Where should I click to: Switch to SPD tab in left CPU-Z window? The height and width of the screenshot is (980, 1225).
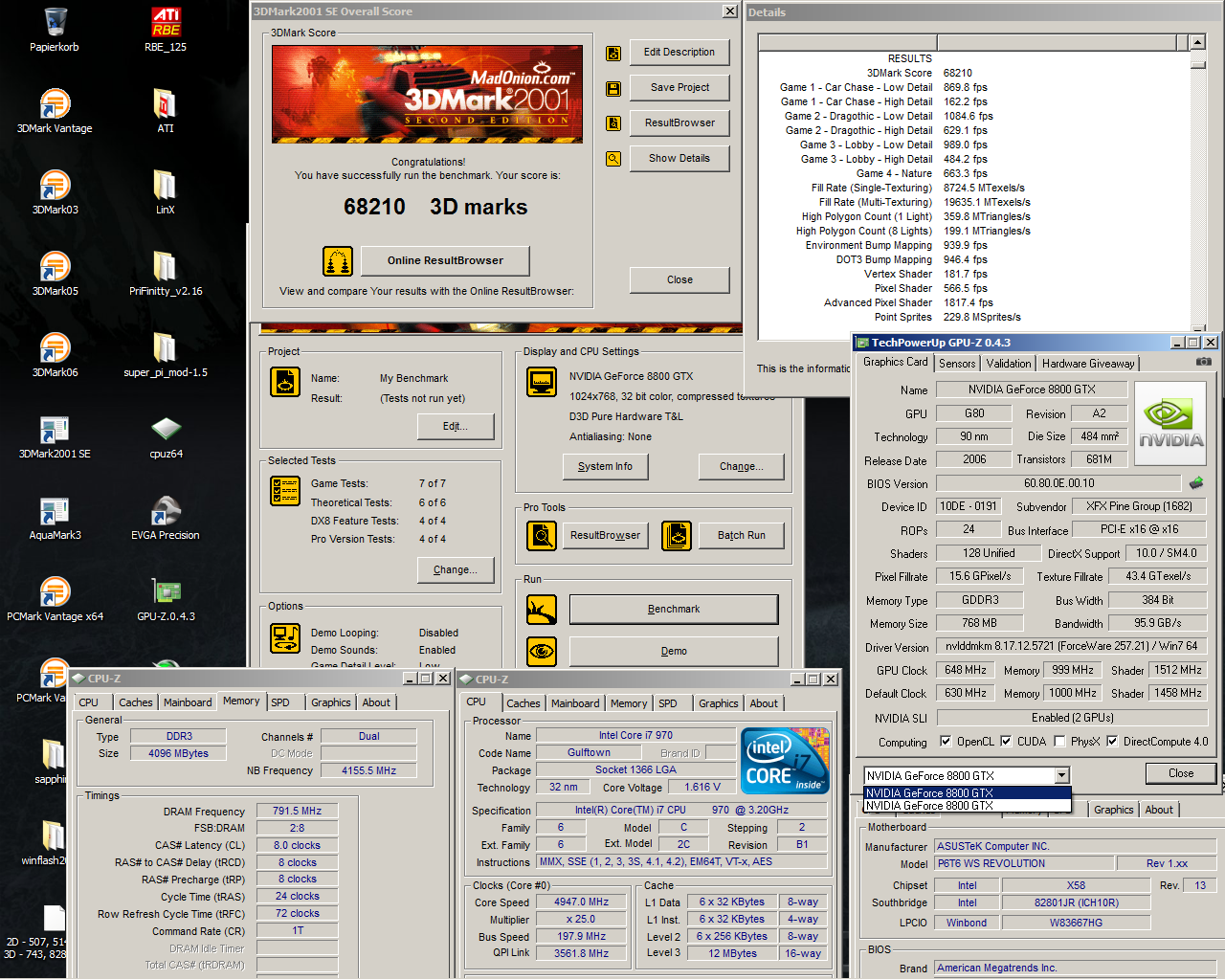click(280, 702)
